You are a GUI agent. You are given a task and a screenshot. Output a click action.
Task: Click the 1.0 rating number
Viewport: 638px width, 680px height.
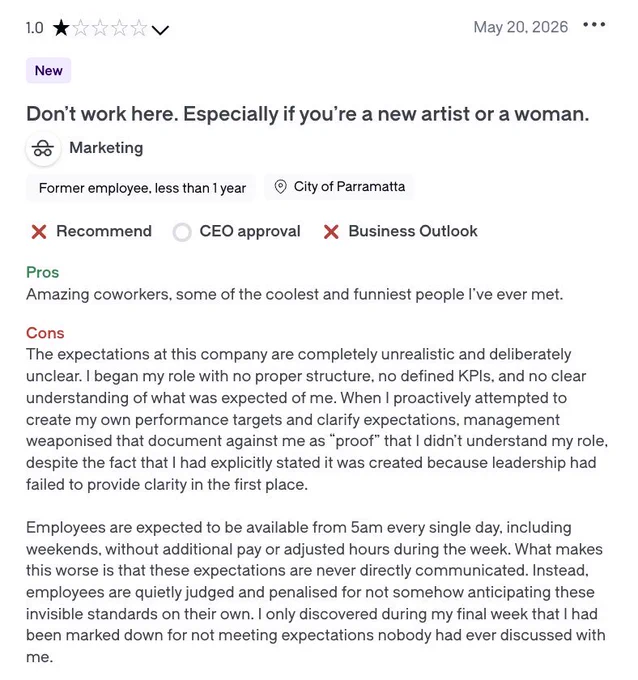coord(34,28)
